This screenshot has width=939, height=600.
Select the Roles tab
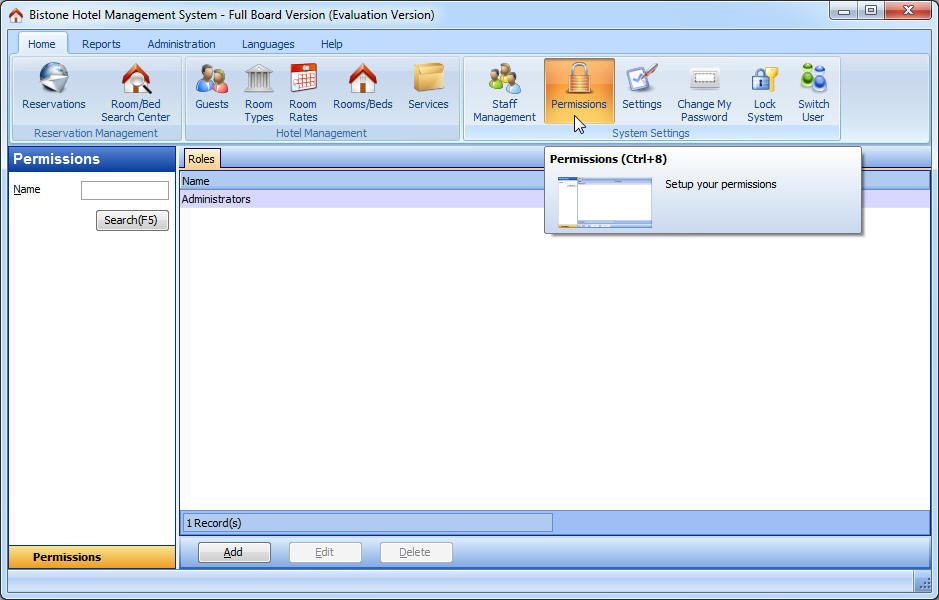[x=201, y=158]
